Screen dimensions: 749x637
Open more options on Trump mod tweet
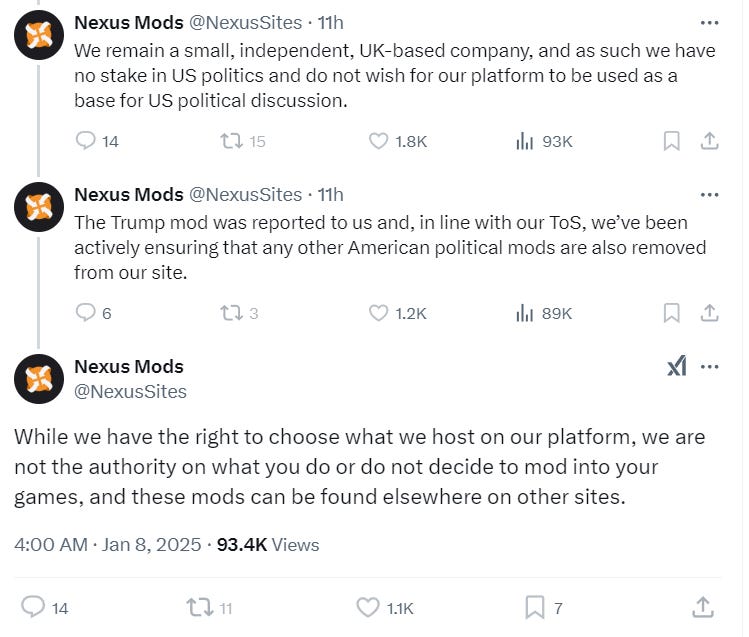coord(709,194)
